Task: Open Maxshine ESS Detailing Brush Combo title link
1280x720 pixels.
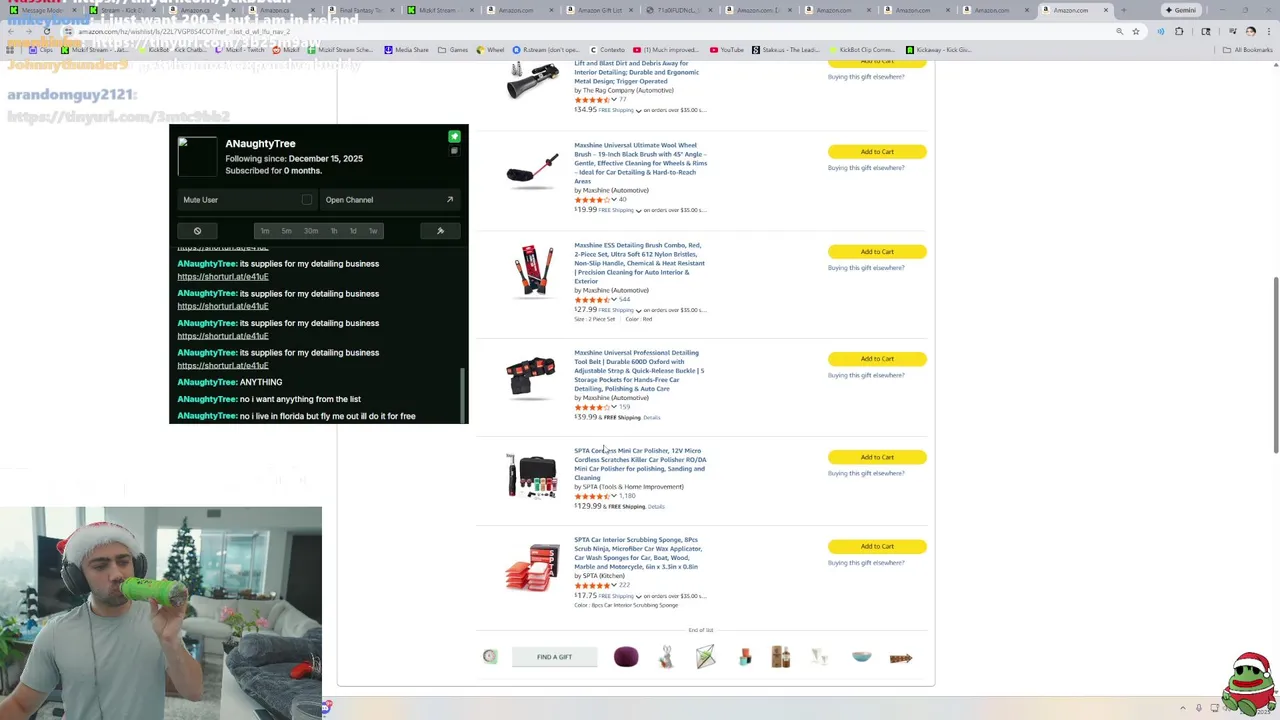Action: click(x=640, y=263)
